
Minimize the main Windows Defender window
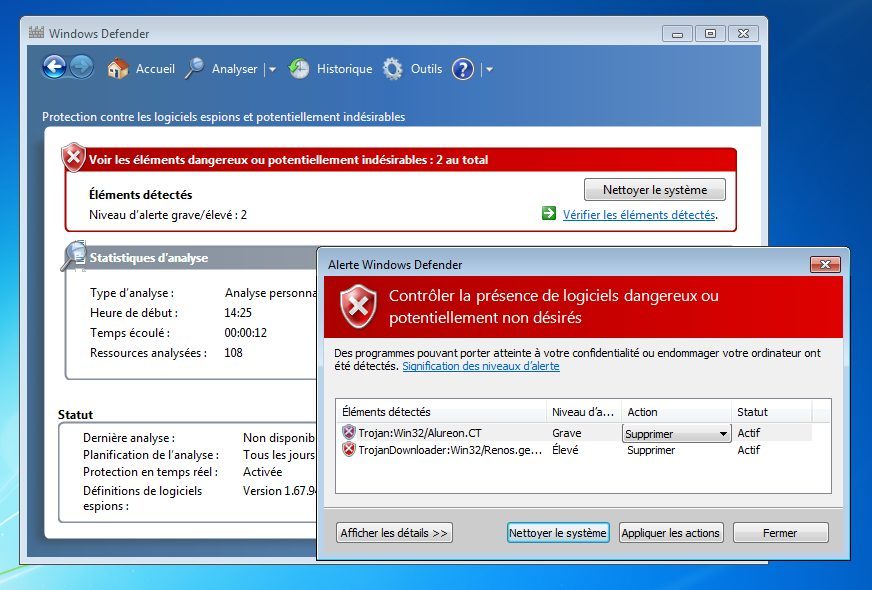click(677, 34)
